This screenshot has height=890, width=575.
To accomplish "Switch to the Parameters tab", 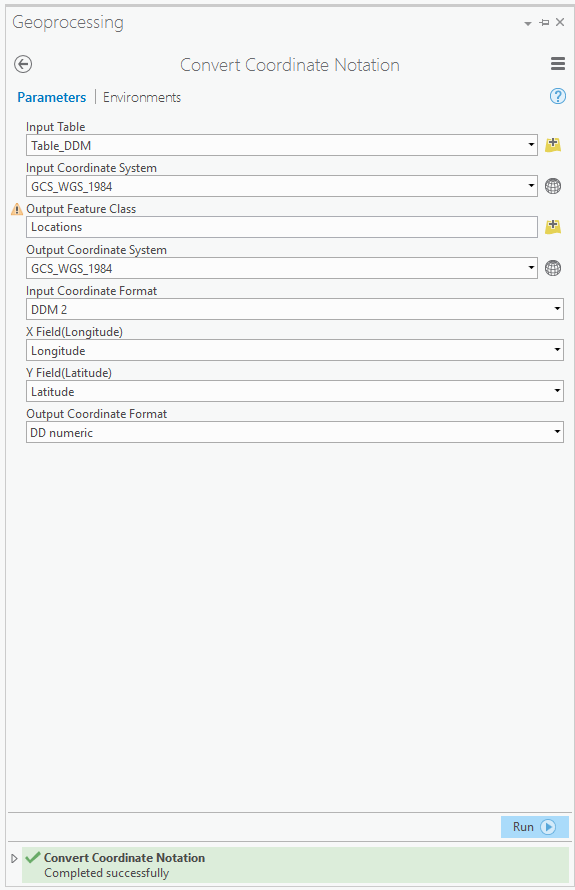I will 52,97.
